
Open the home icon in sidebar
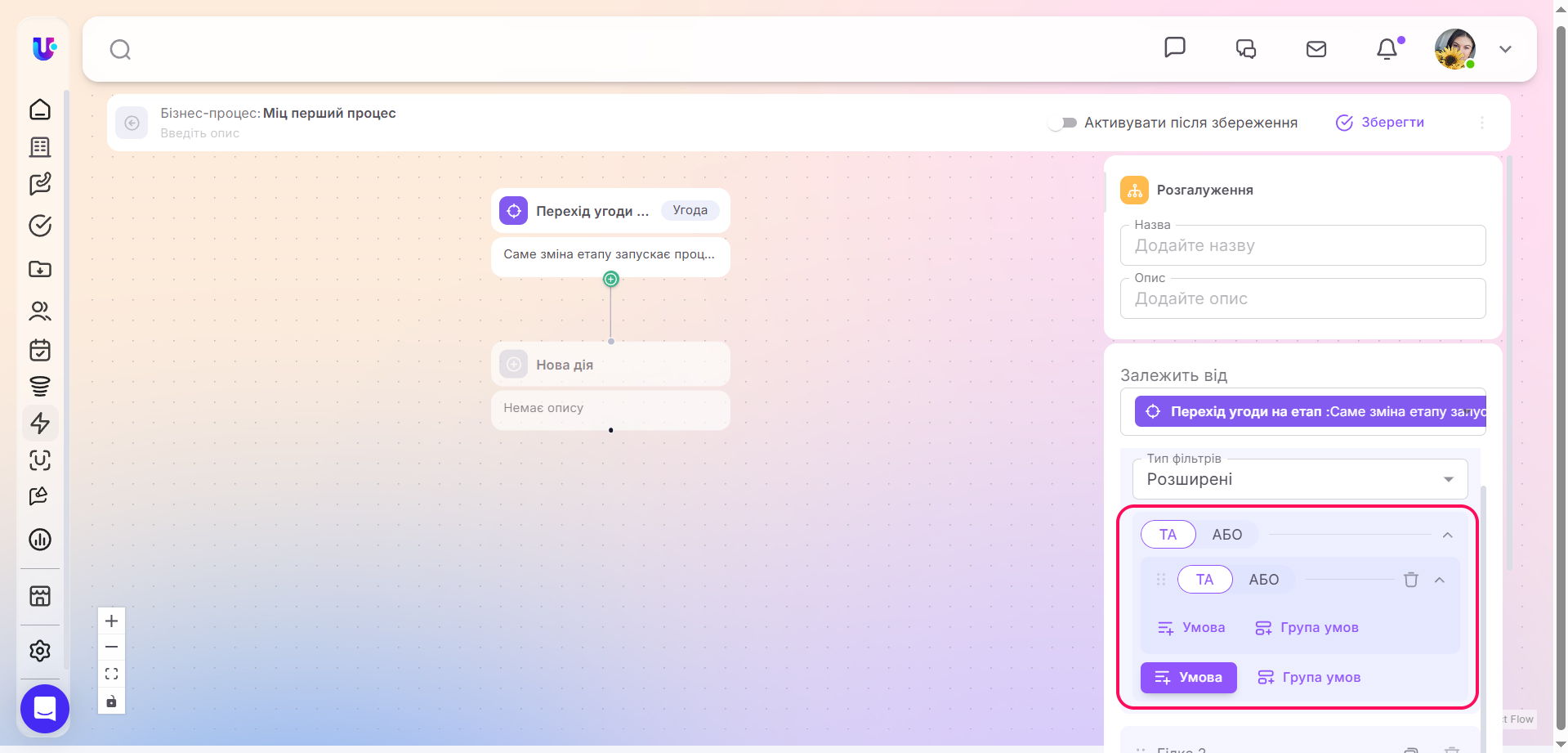[40, 110]
